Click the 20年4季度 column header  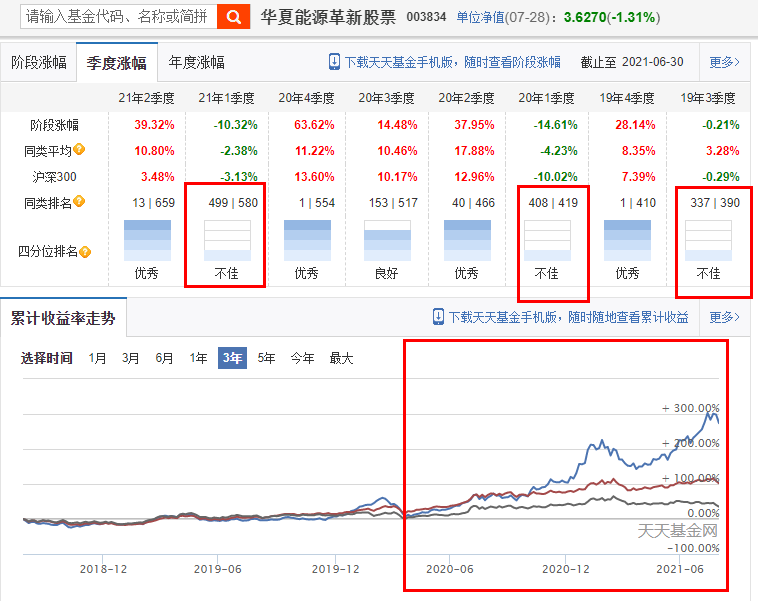[306, 98]
